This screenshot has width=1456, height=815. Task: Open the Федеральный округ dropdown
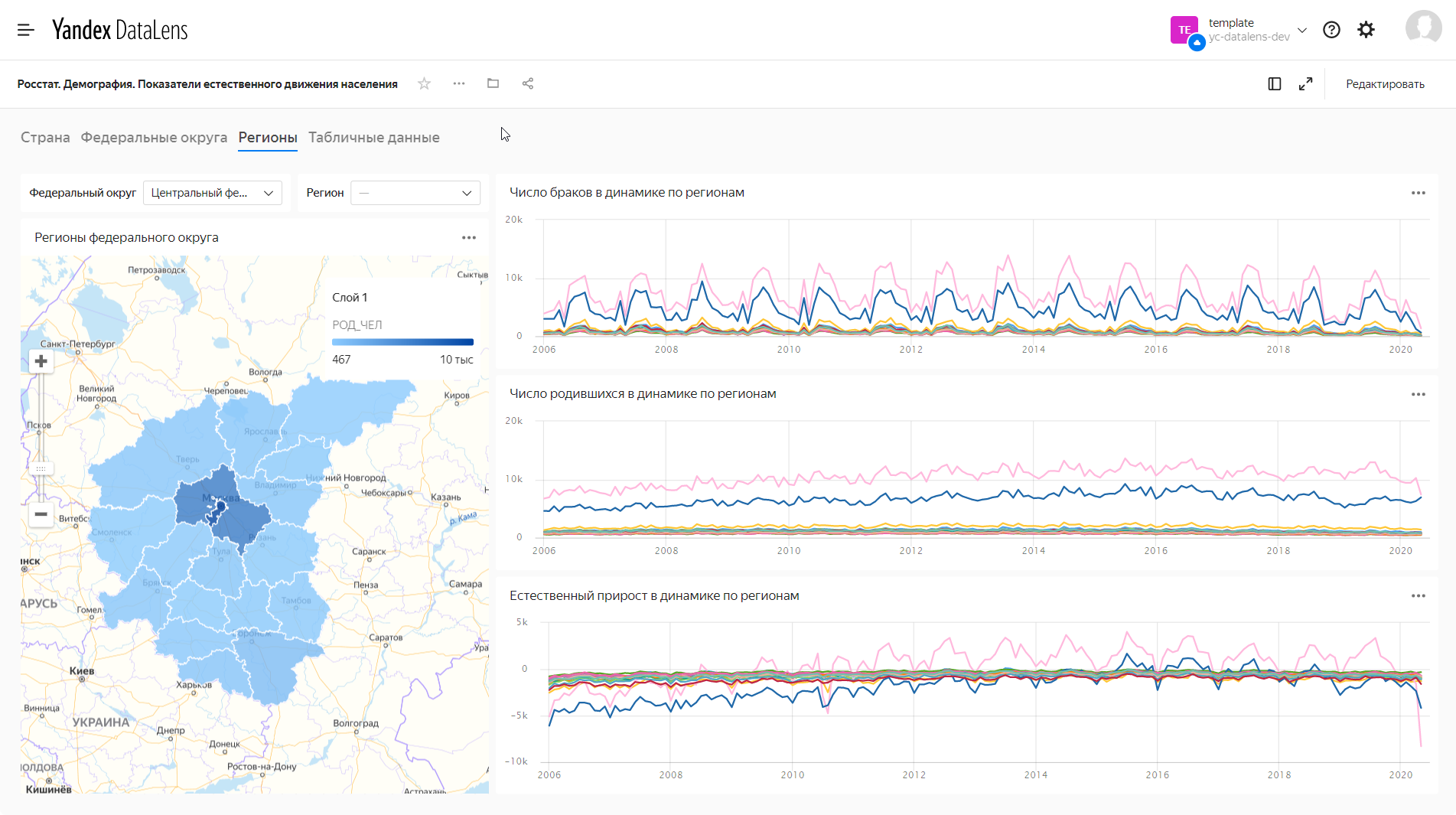pyautogui.click(x=213, y=193)
